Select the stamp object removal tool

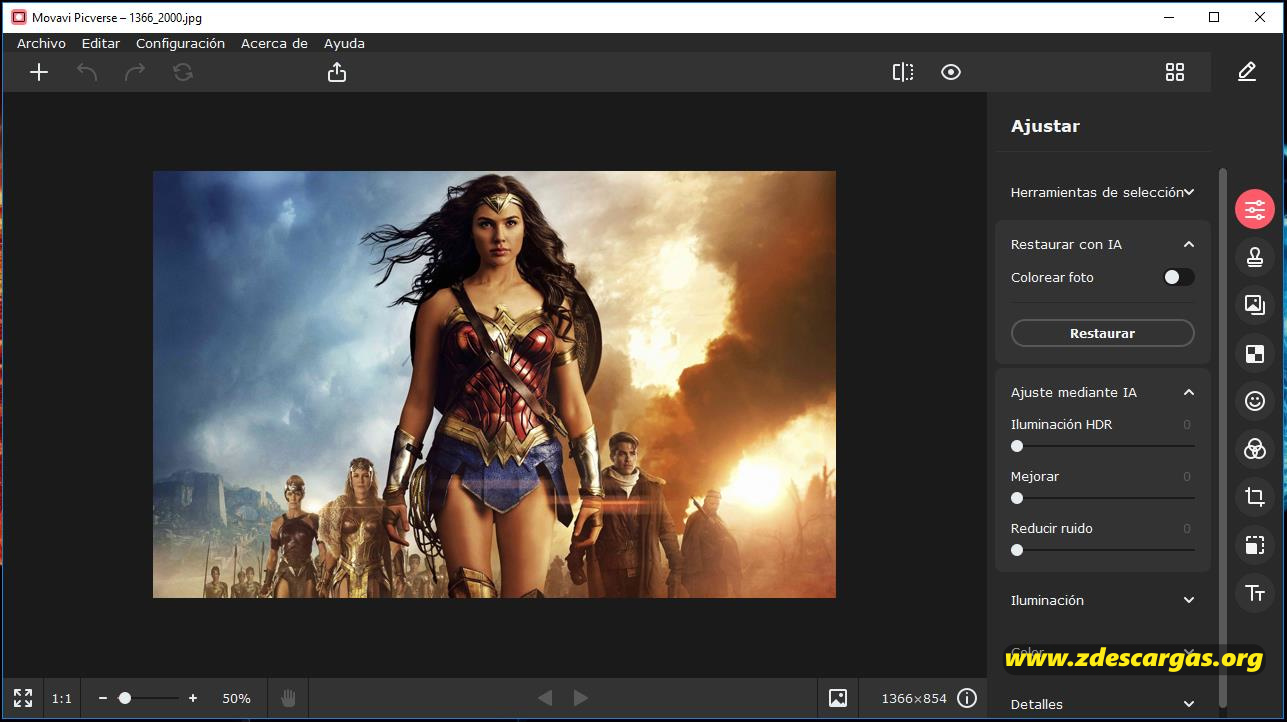click(x=1255, y=257)
